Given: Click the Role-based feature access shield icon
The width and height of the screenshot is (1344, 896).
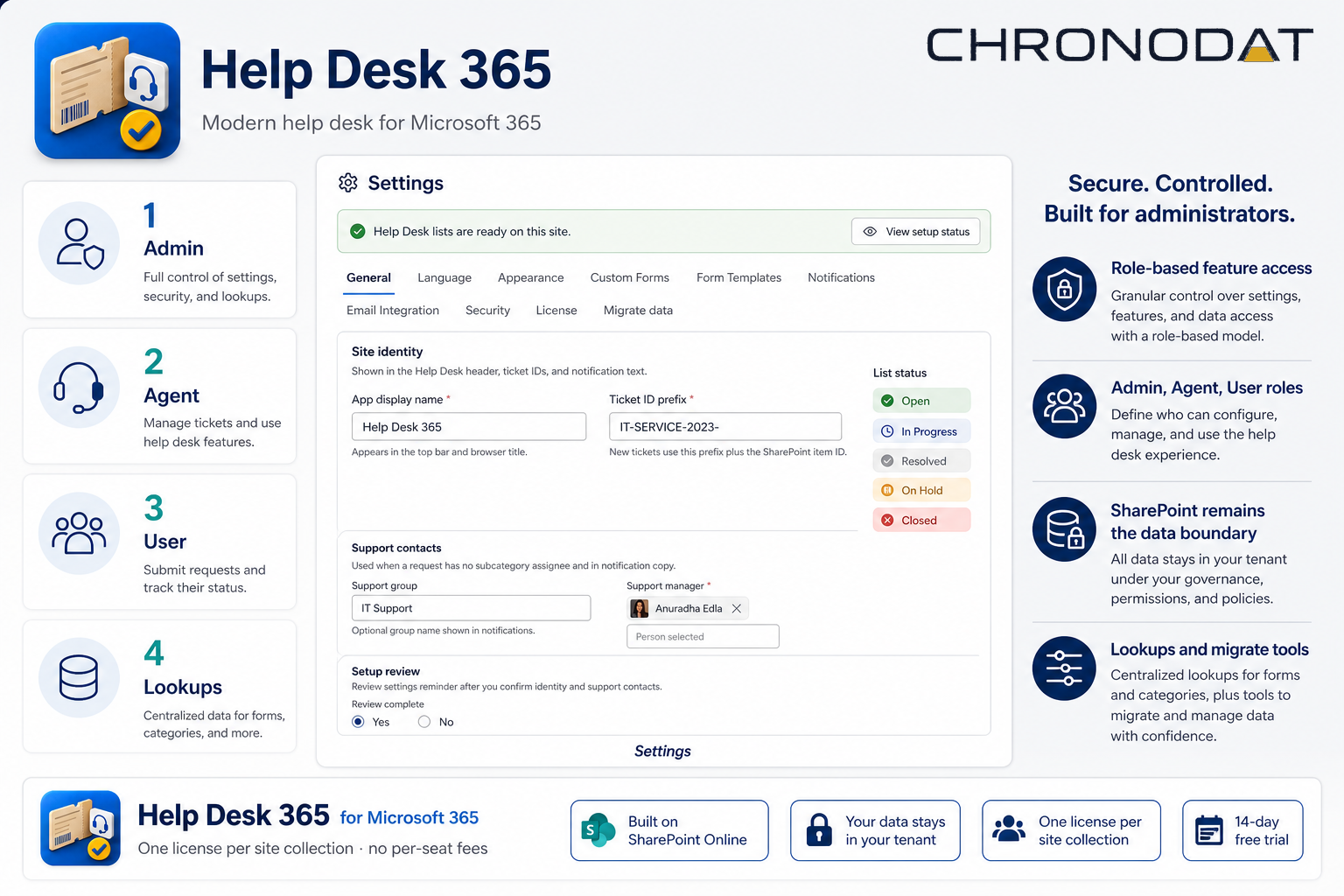Looking at the screenshot, I should (x=1065, y=289).
